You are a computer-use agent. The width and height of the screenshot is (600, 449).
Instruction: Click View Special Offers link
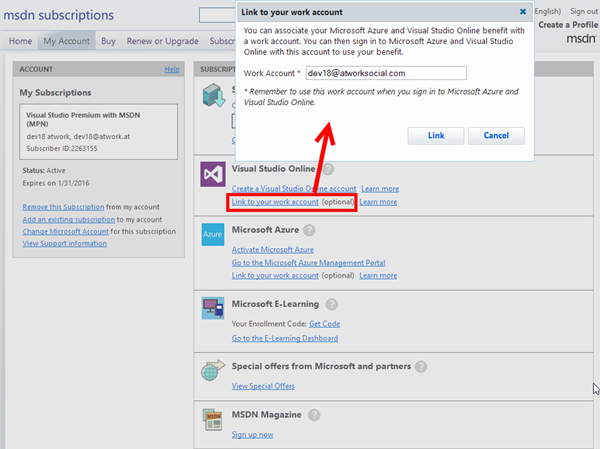(x=263, y=386)
